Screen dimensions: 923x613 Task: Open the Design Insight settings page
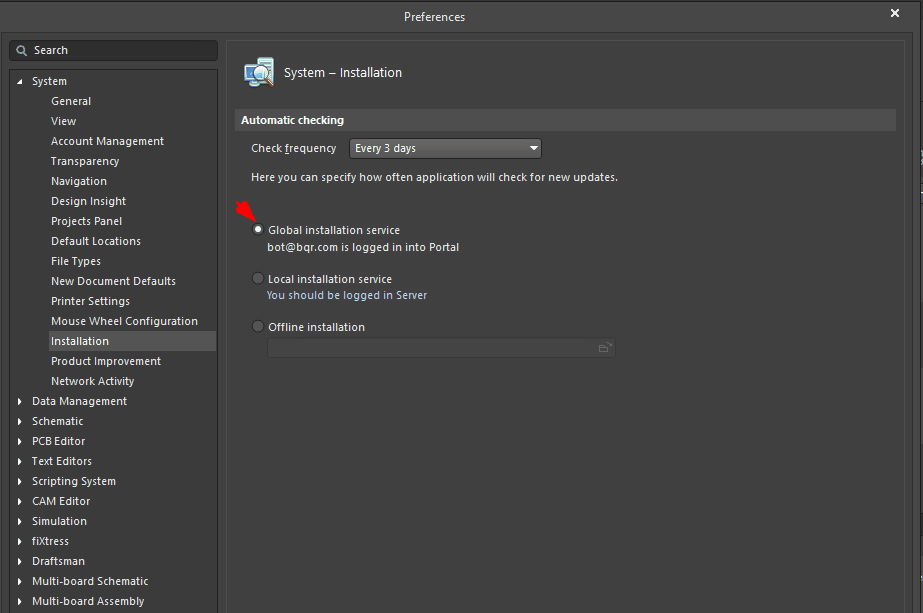pyautogui.click(x=88, y=201)
